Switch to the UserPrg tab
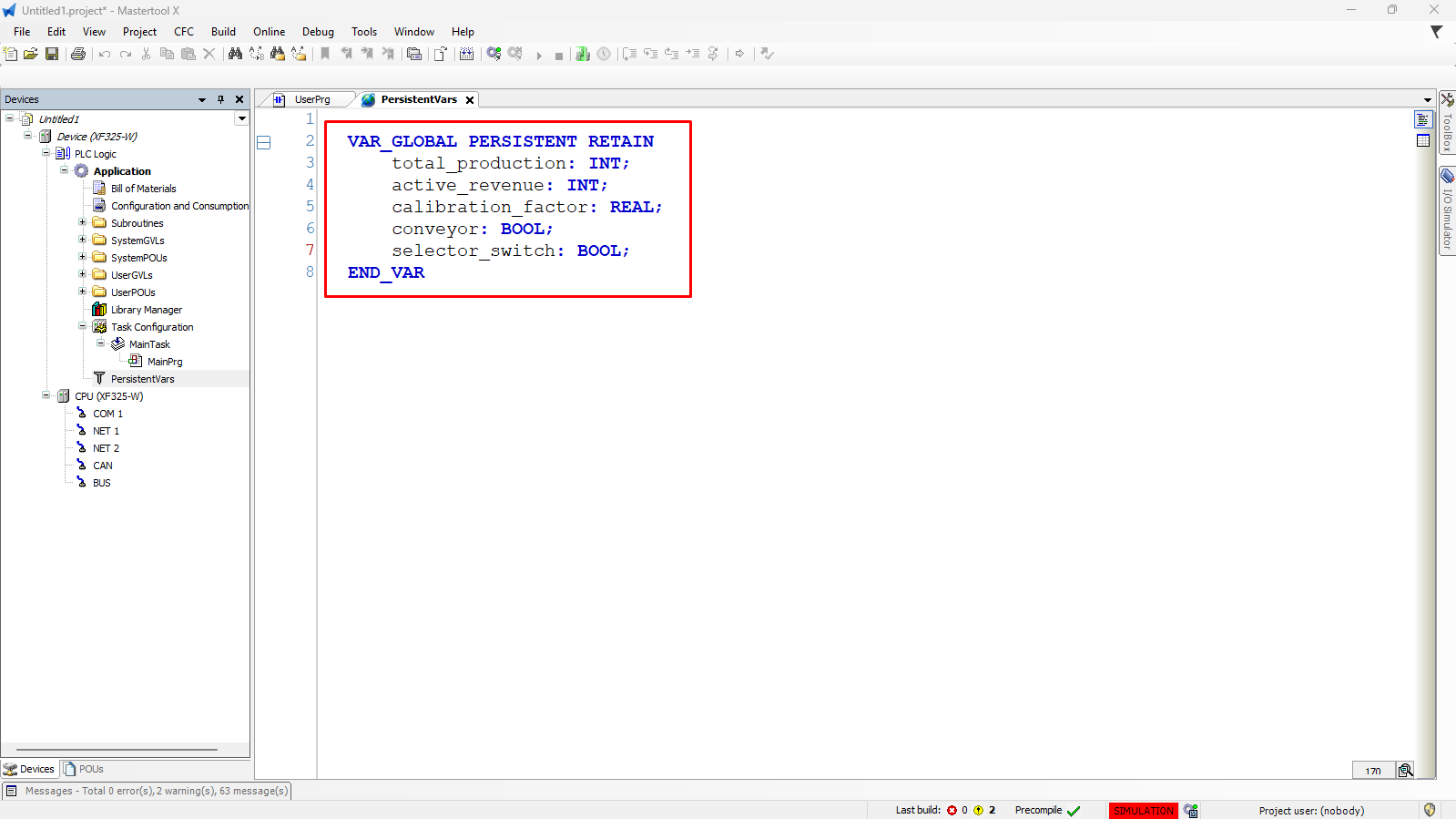 click(x=311, y=100)
